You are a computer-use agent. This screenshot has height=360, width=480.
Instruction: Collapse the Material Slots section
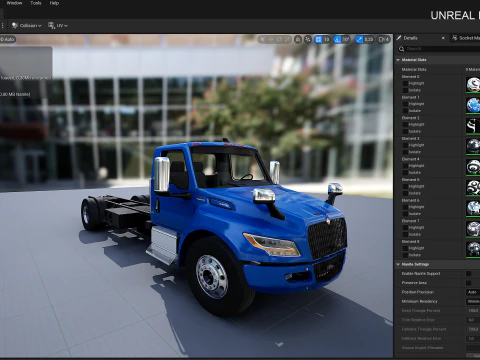pos(398,60)
